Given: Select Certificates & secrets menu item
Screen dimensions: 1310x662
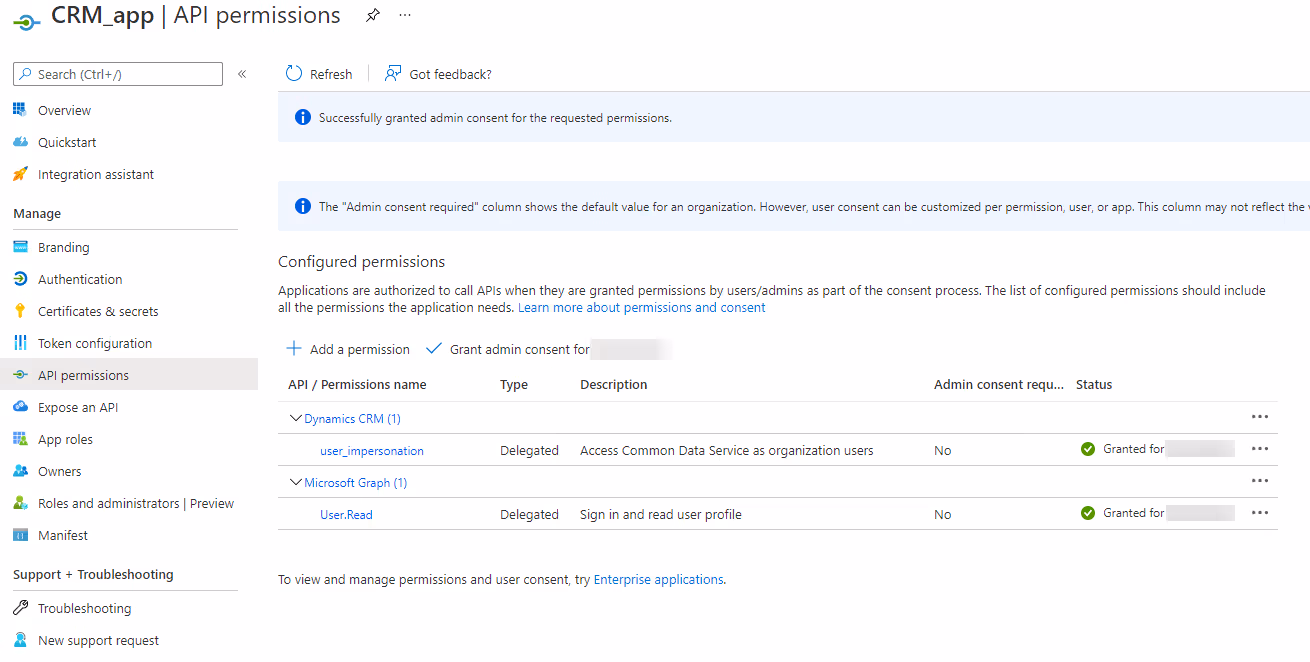Looking at the screenshot, I should (98, 311).
